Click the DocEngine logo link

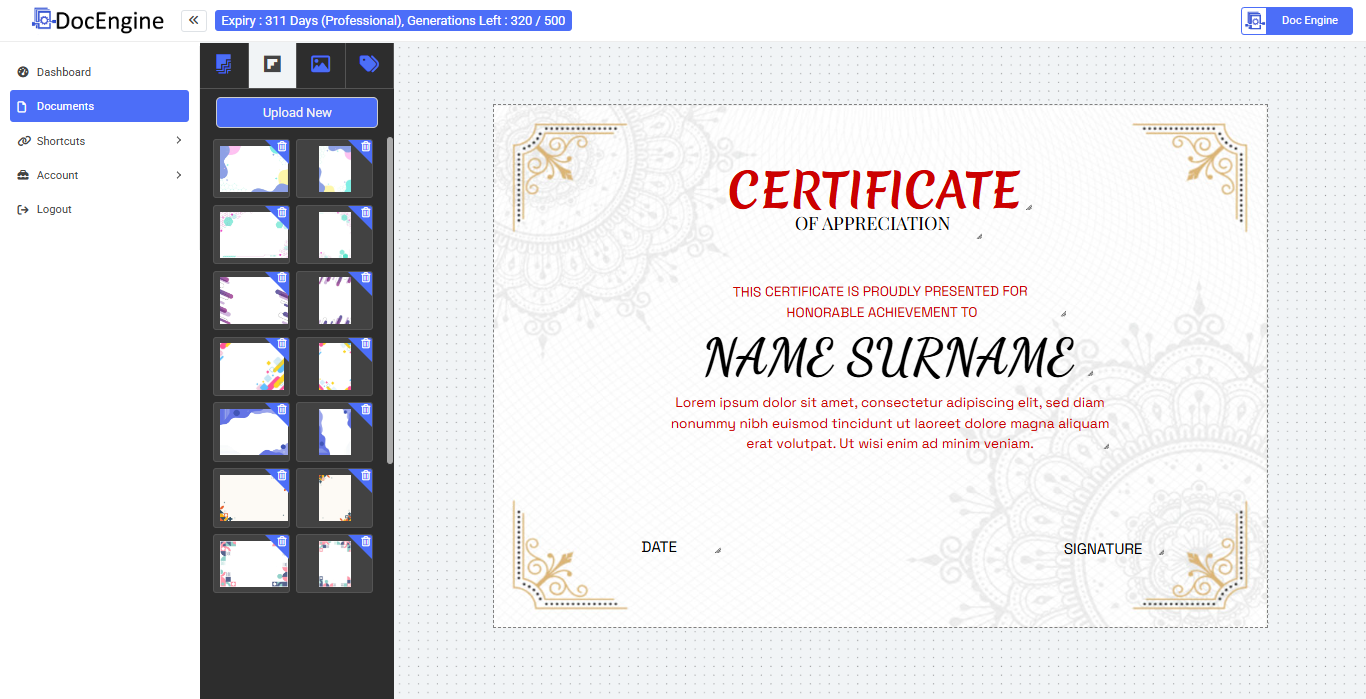click(x=98, y=20)
